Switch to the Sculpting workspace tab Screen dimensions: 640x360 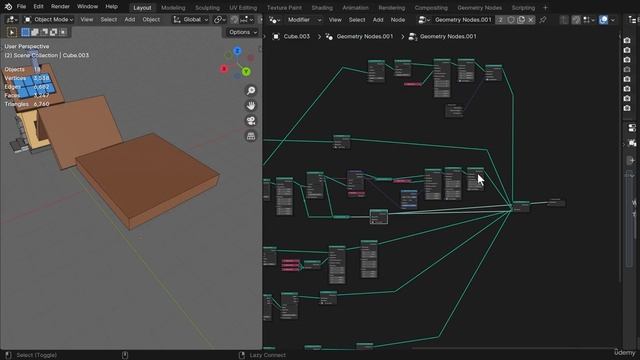(x=207, y=8)
